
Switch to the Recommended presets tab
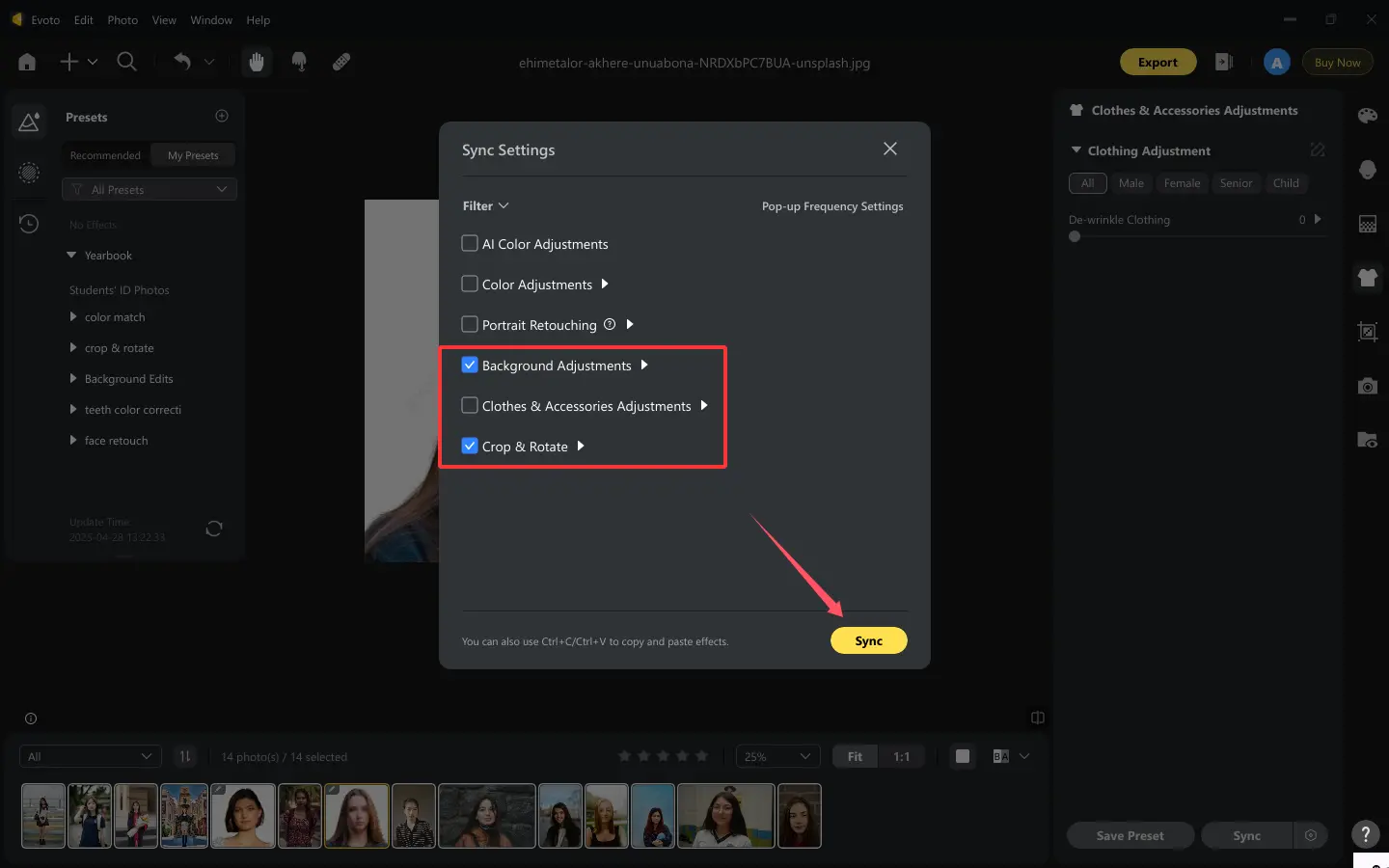click(x=105, y=155)
